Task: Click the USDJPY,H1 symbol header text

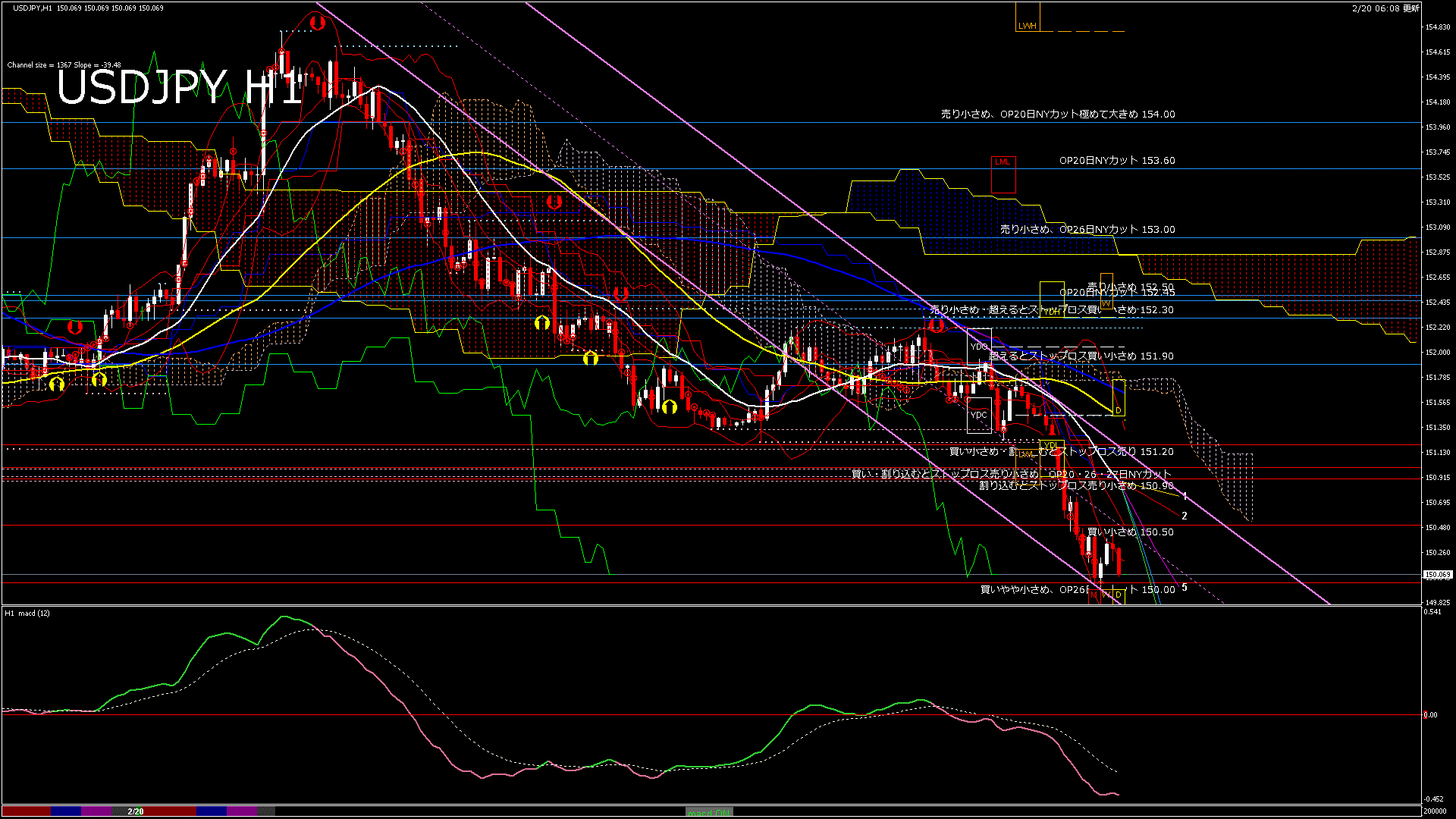Action: [33, 8]
